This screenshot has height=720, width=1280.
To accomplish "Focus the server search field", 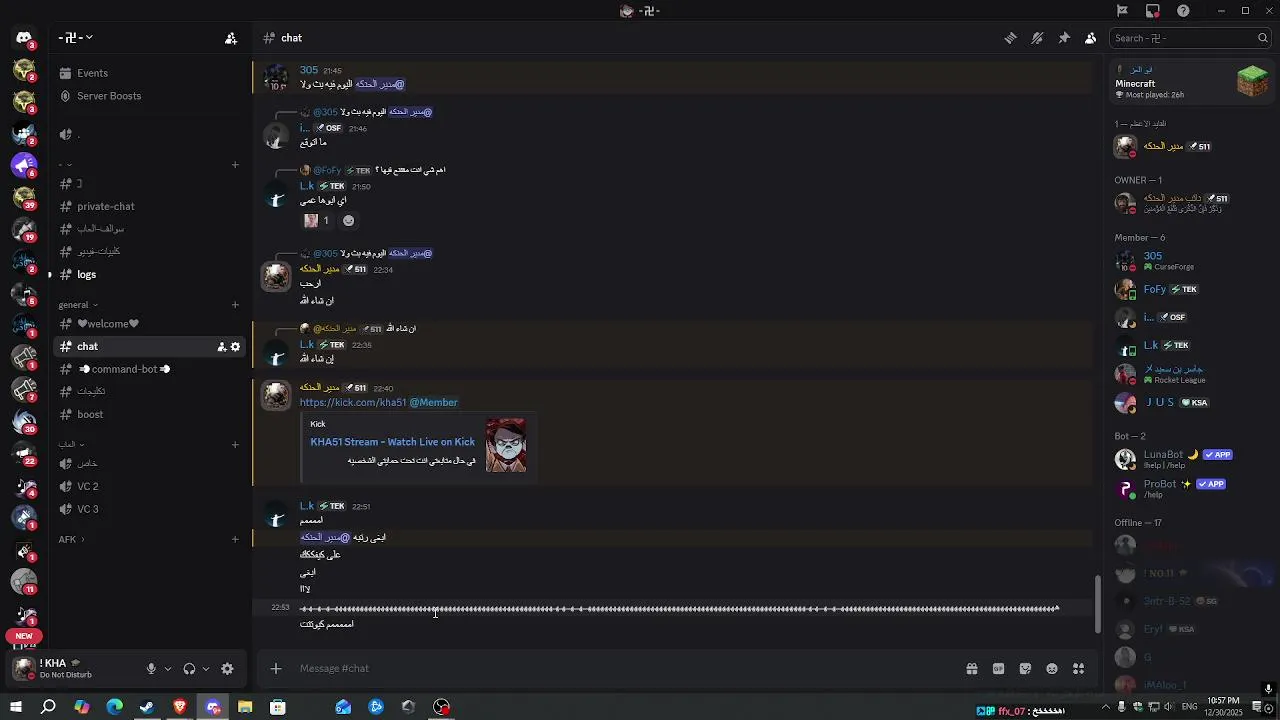I will tap(1190, 38).
